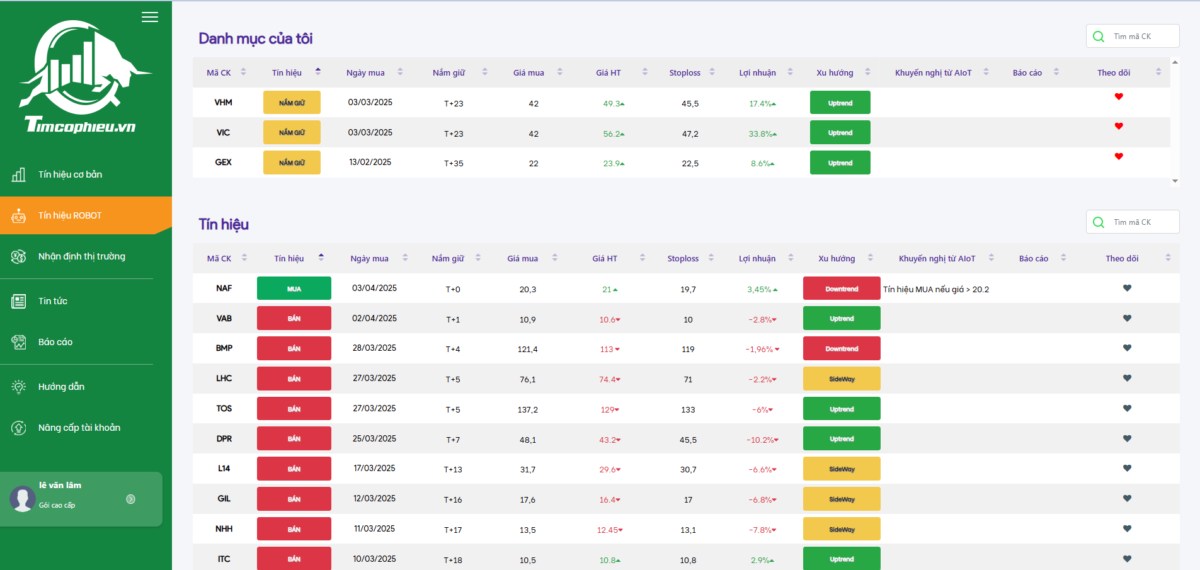Image resolution: width=1200 pixels, height=570 pixels.
Task: Focus the Tìm mã CK search in Tín hiệu
Action: click(x=1133, y=222)
